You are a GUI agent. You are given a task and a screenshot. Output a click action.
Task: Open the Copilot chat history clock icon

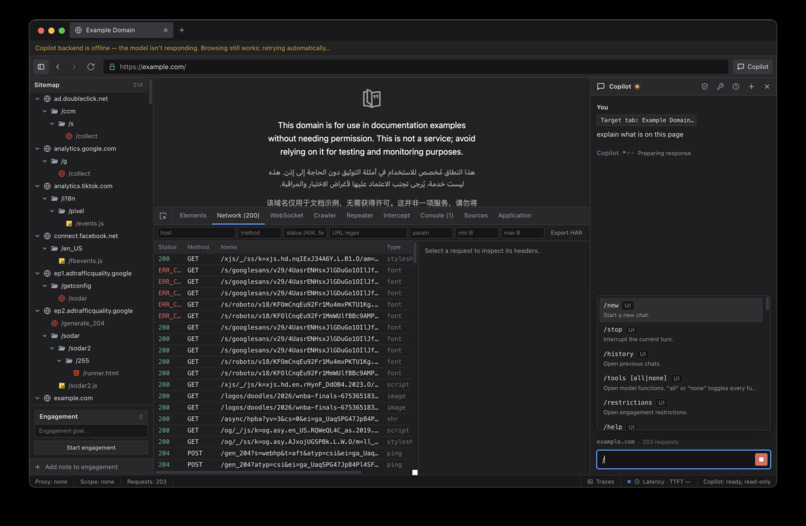coord(736,86)
